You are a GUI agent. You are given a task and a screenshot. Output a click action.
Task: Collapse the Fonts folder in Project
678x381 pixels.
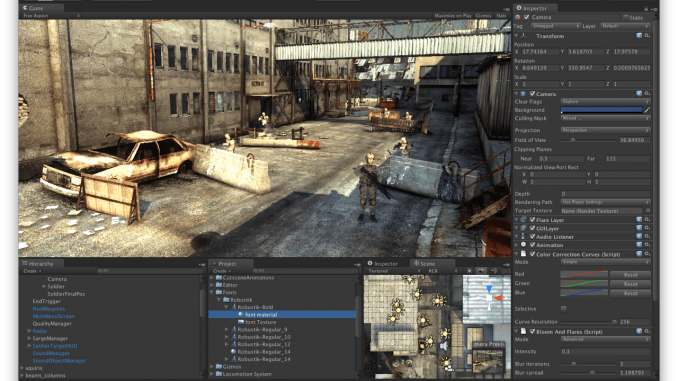point(212,292)
